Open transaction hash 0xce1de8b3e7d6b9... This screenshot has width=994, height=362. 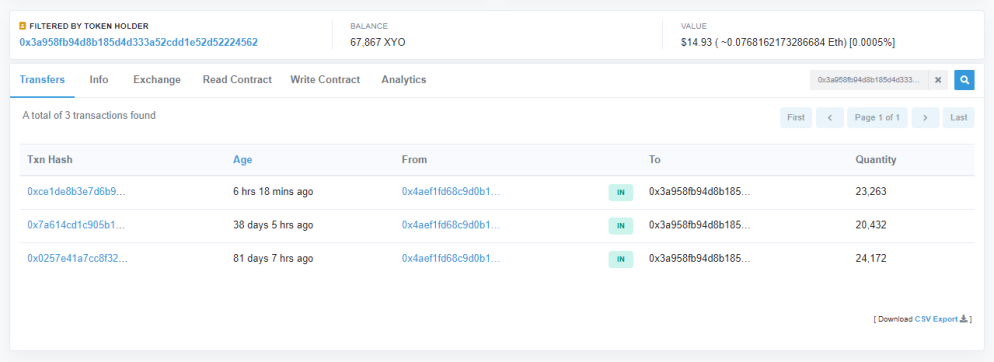(76, 191)
